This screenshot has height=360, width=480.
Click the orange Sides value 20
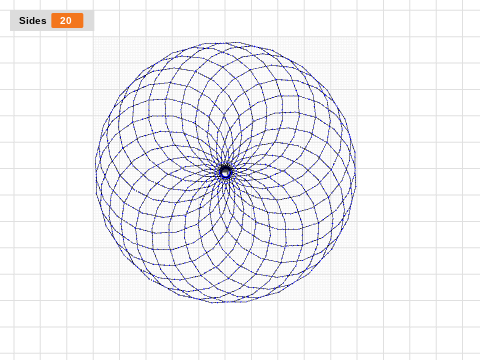coord(67,21)
